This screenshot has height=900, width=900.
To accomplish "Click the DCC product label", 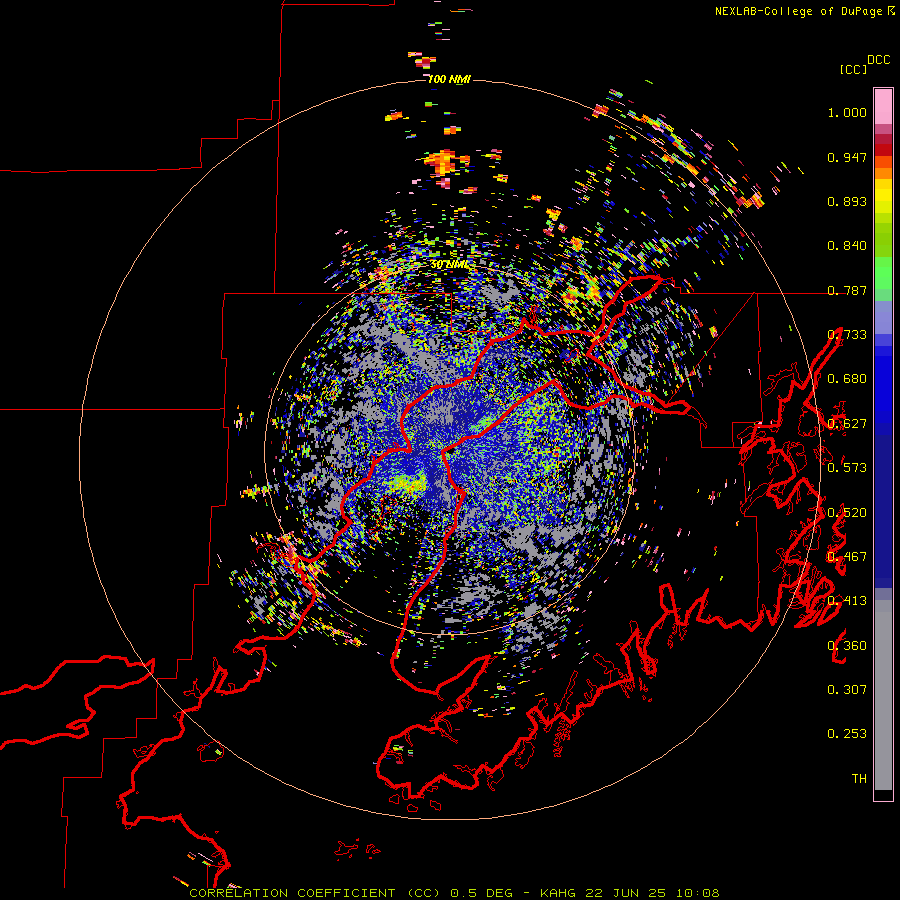I will pos(879,60).
